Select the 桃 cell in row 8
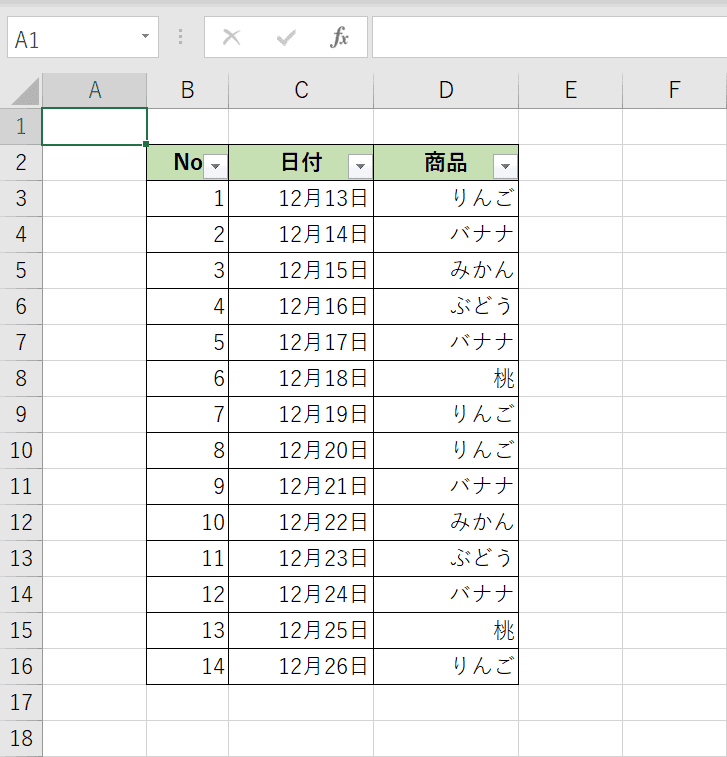Screen dimensions: 727x757 (446, 378)
